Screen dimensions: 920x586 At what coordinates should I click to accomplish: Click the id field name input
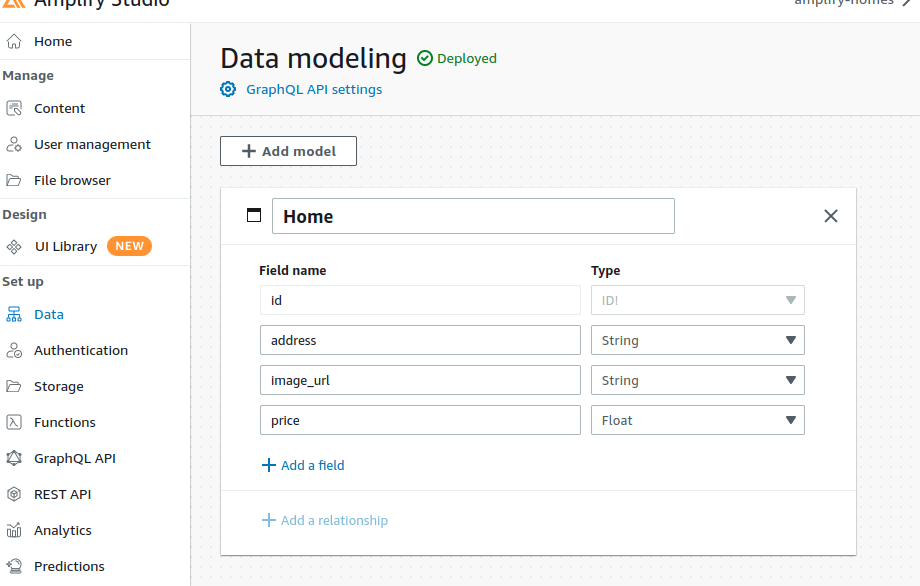point(420,300)
